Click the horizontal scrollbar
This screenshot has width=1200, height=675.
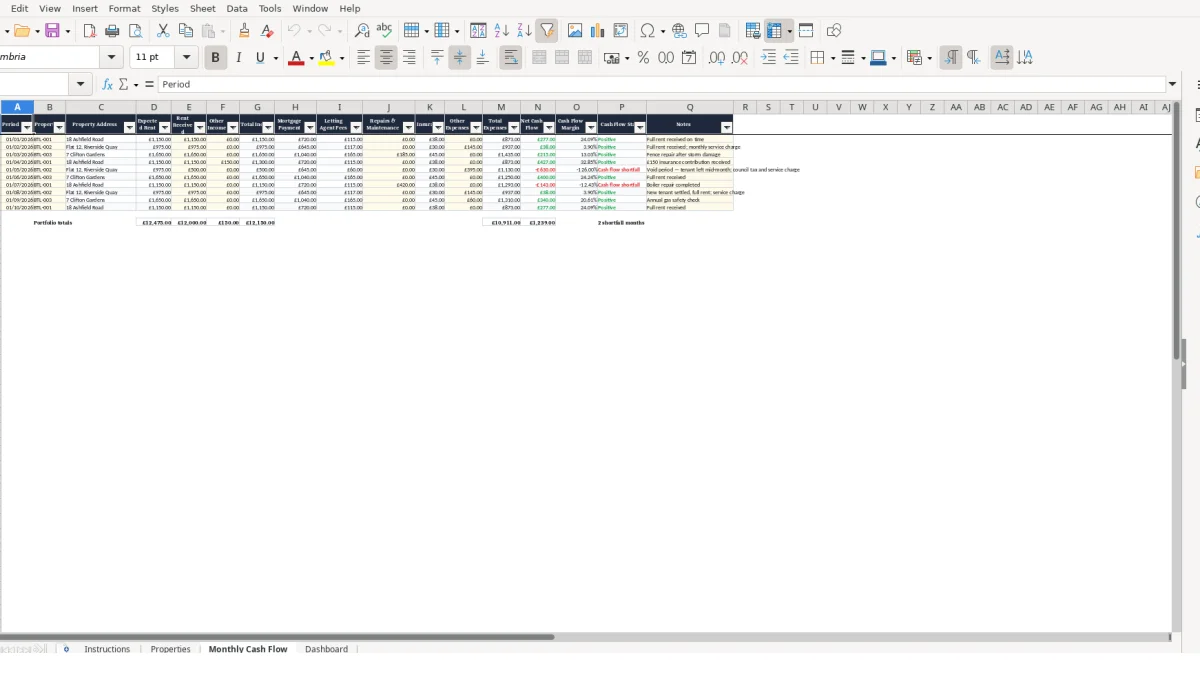pos(277,636)
